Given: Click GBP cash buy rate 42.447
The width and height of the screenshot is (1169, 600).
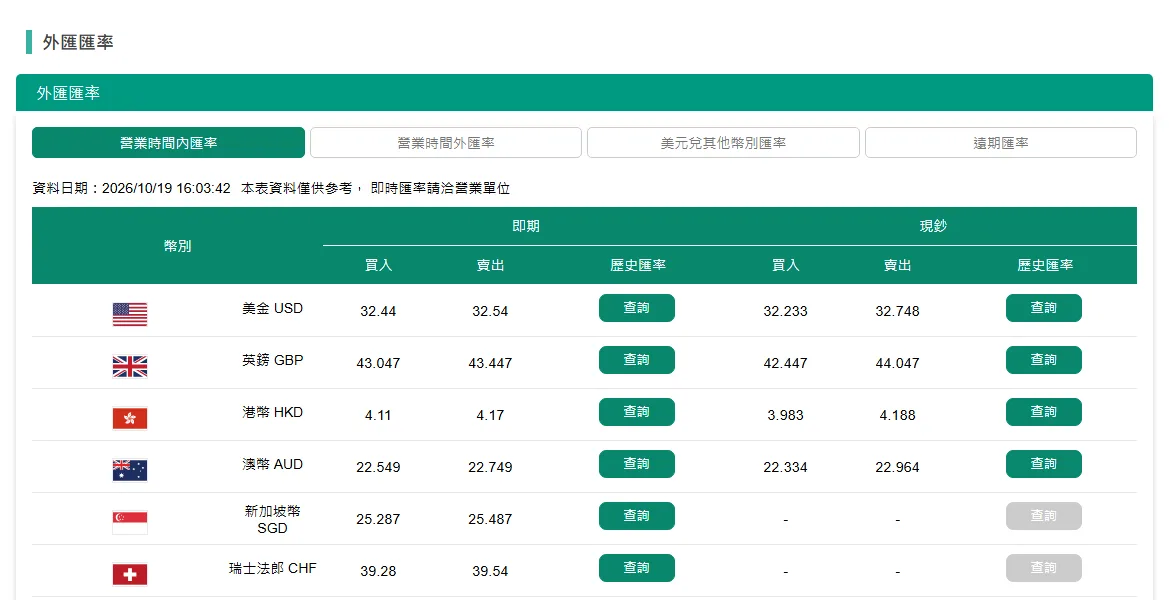Looking at the screenshot, I should (785, 364).
